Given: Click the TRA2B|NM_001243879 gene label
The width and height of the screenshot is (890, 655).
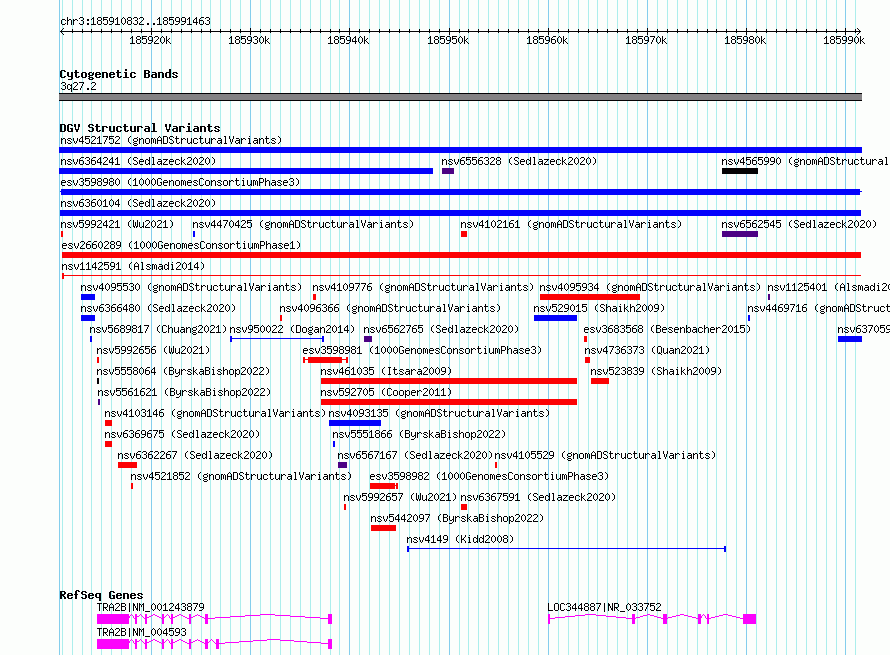Looking at the screenshot, I should pos(150,607).
